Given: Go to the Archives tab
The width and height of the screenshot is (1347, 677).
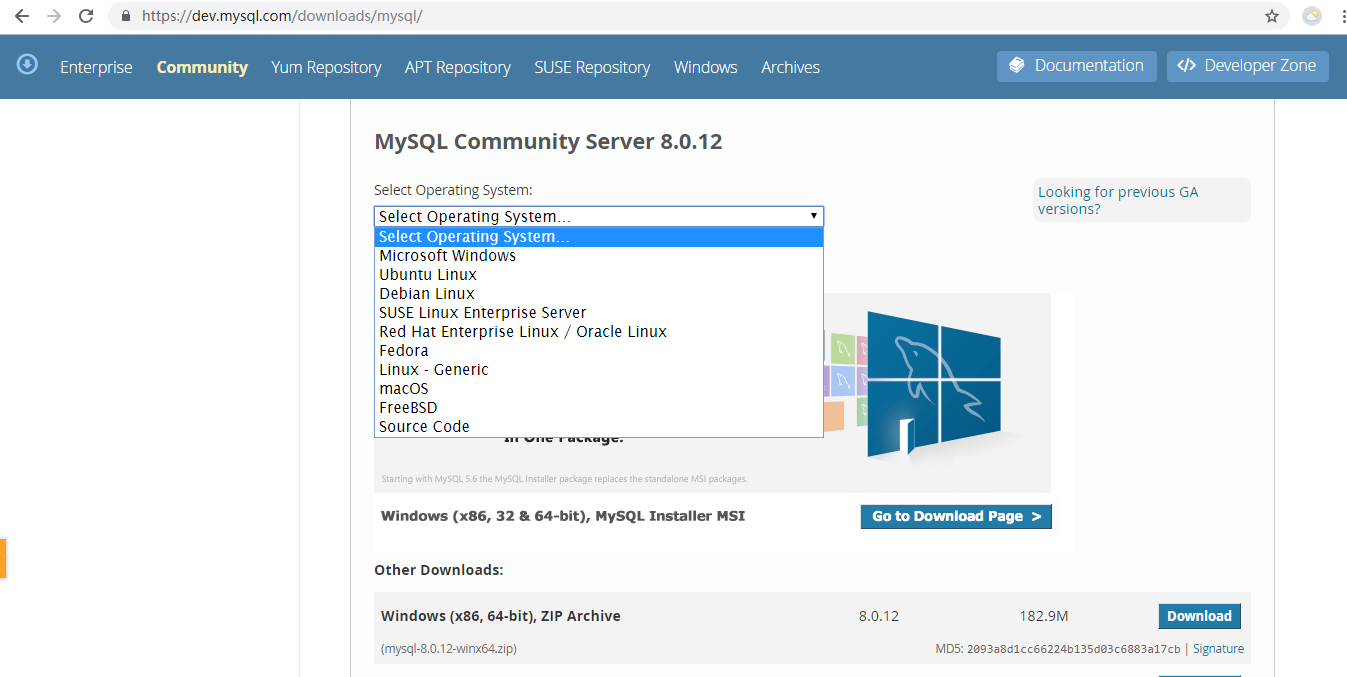Looking at the screenshot, I should point(790,67).
